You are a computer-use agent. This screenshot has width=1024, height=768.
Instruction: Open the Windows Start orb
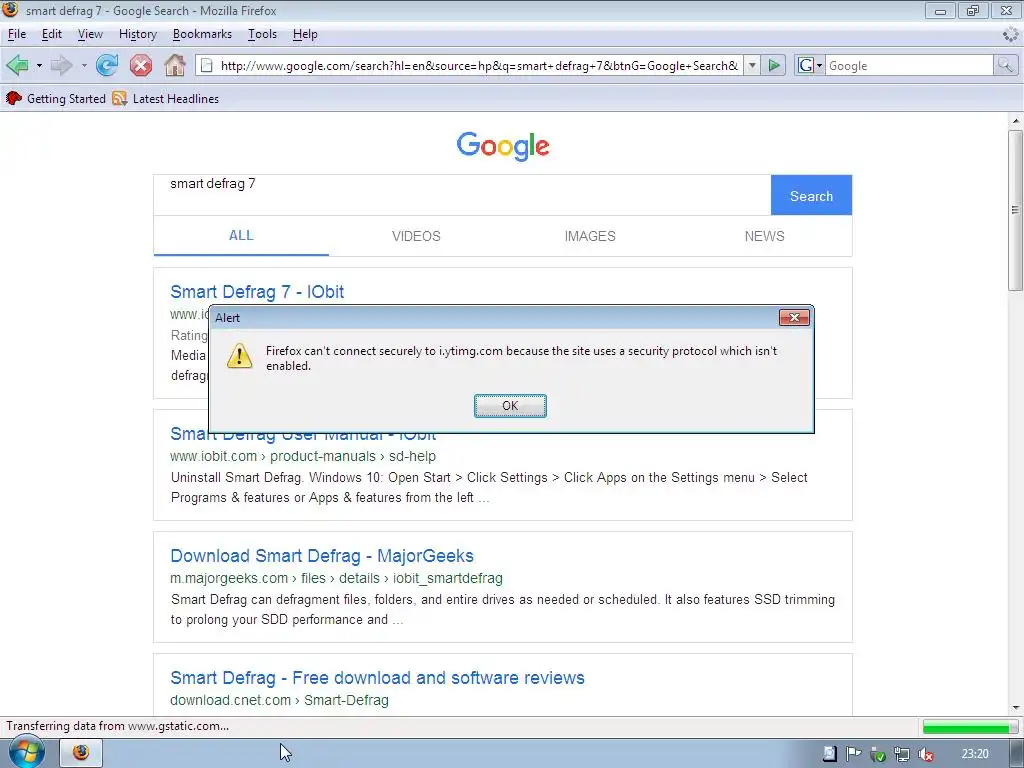coord(27,752)
